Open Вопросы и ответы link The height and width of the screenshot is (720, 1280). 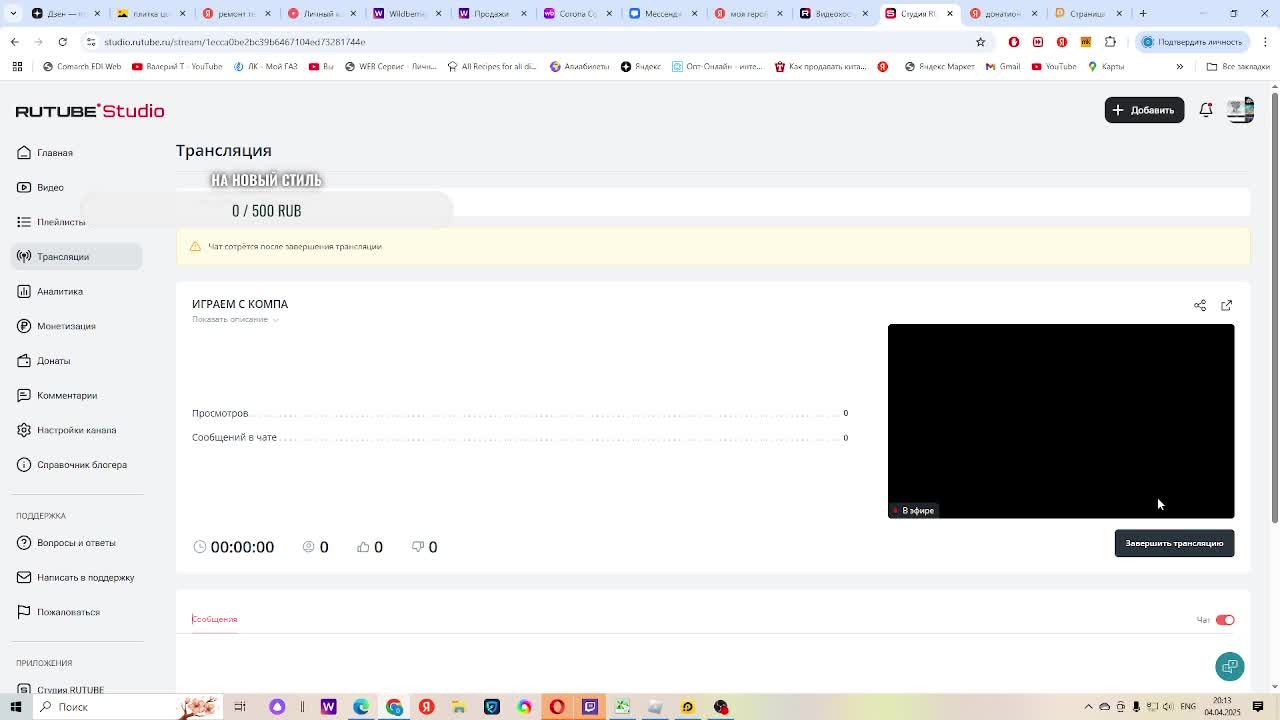[x=76, y=543]
